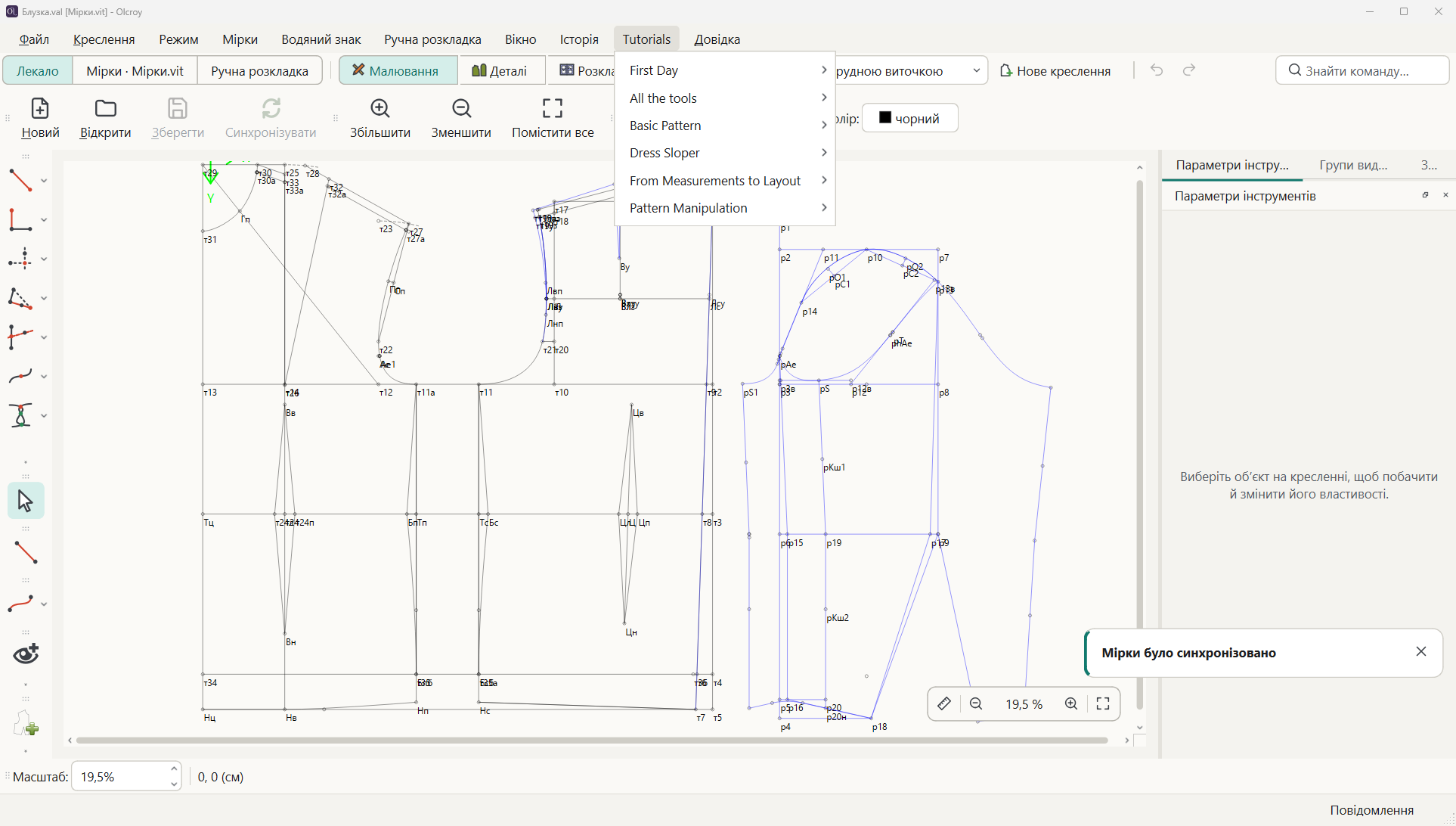
Task: Select the point-on-line dashed tool
Action: (x=20, y=259)
